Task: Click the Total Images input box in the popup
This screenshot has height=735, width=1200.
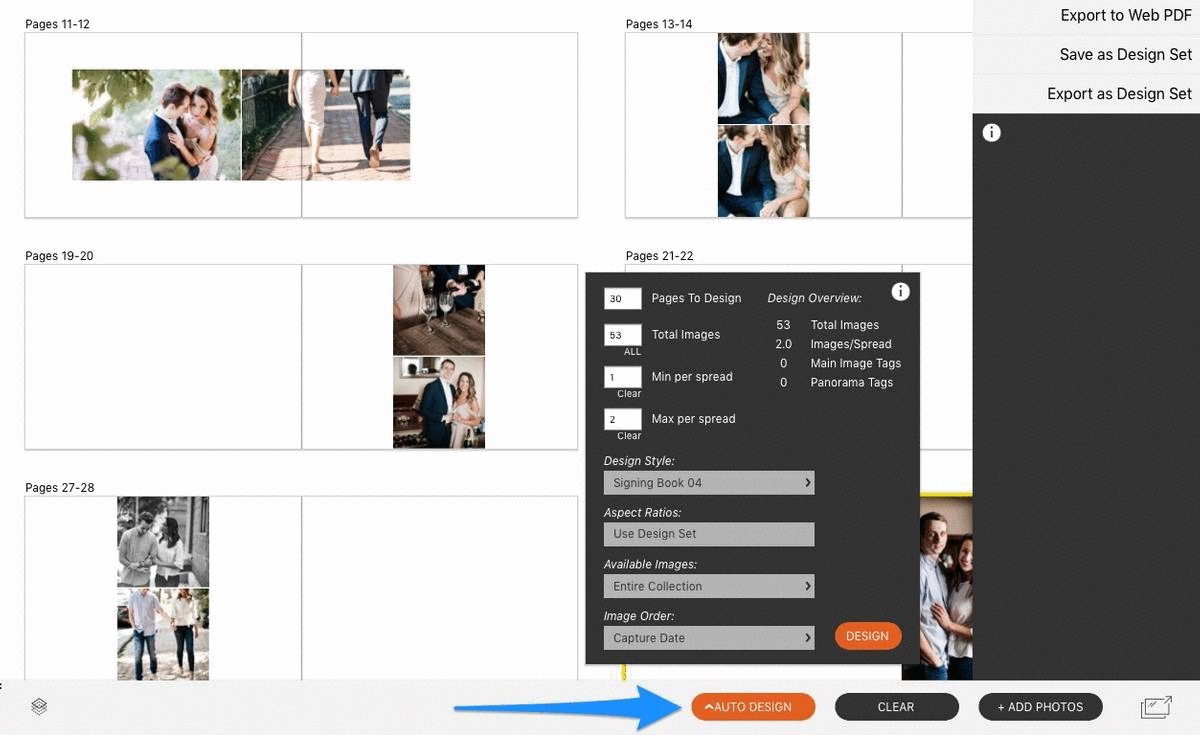Action: pyautogui.click(x=623, y=335)
